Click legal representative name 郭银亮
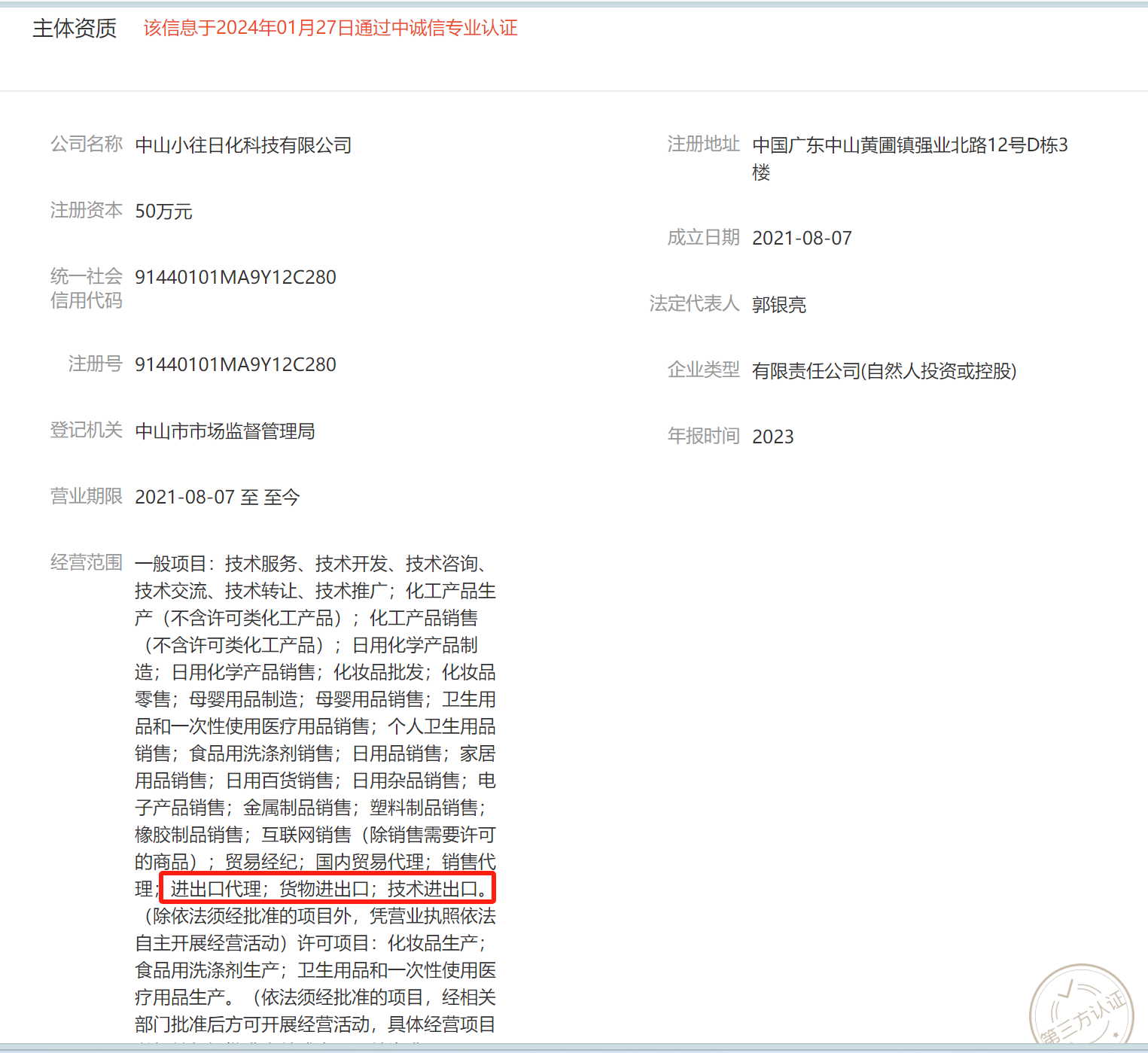The height and width of the screenshot is (1053, 1148). click(779, 305)
